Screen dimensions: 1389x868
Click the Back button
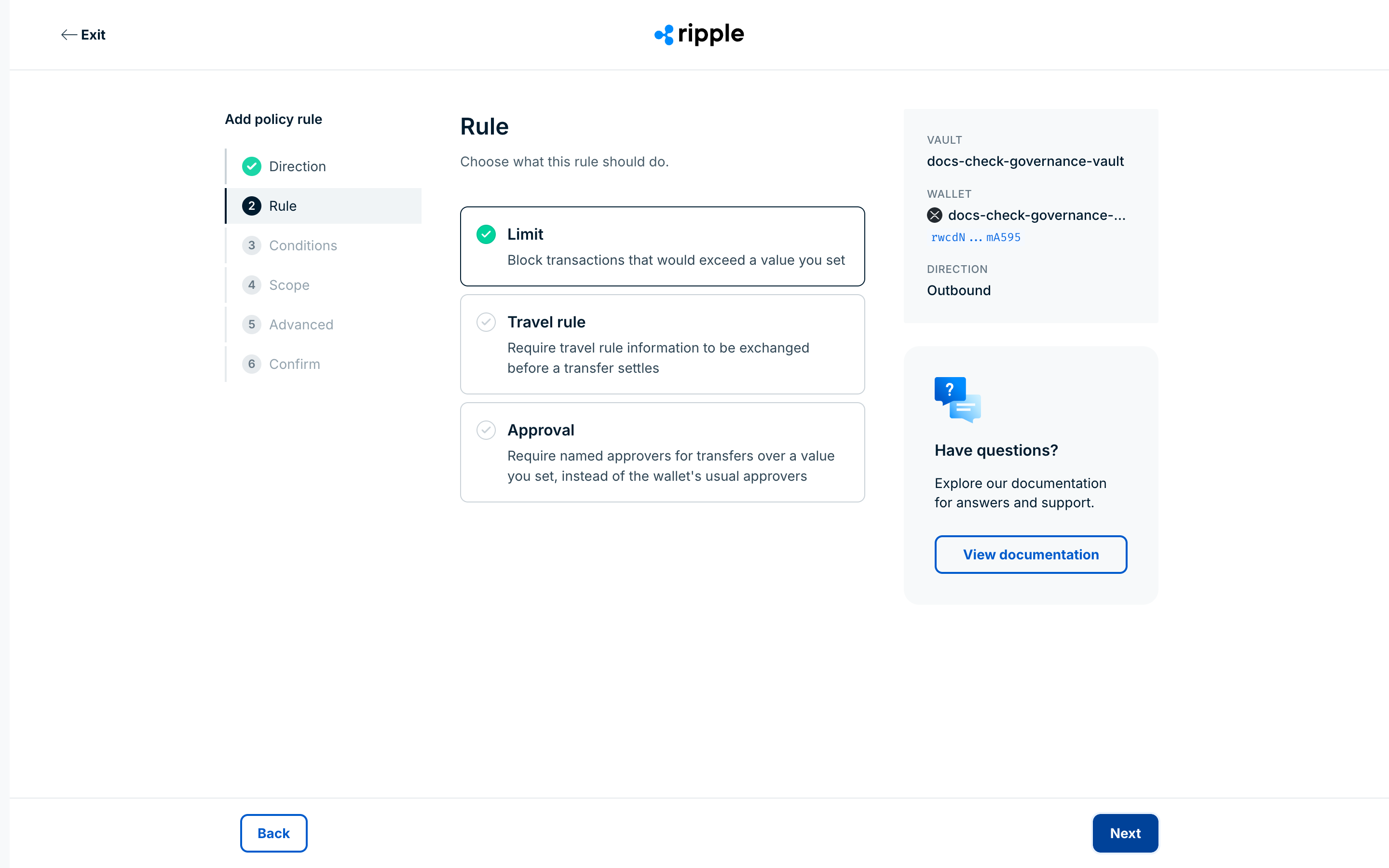[x=274, y=833]
